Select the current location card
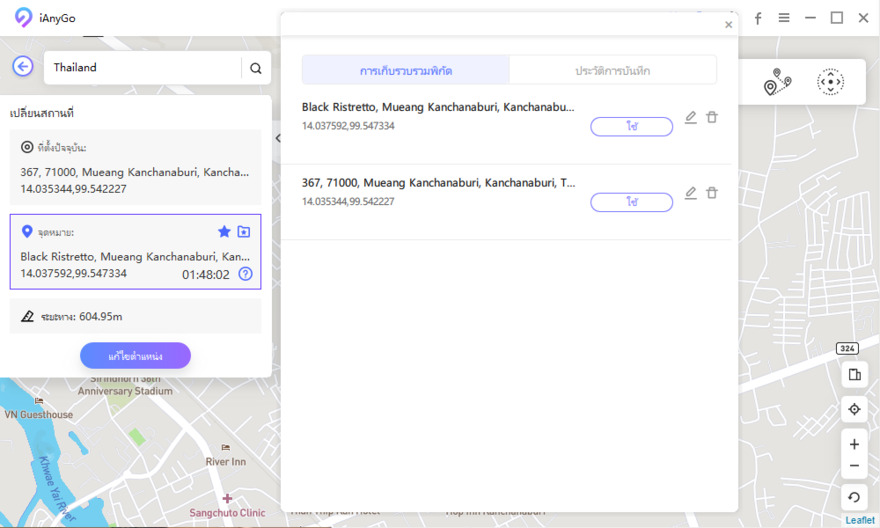Viewport: 880px width, 528px height. coord(135,167)
